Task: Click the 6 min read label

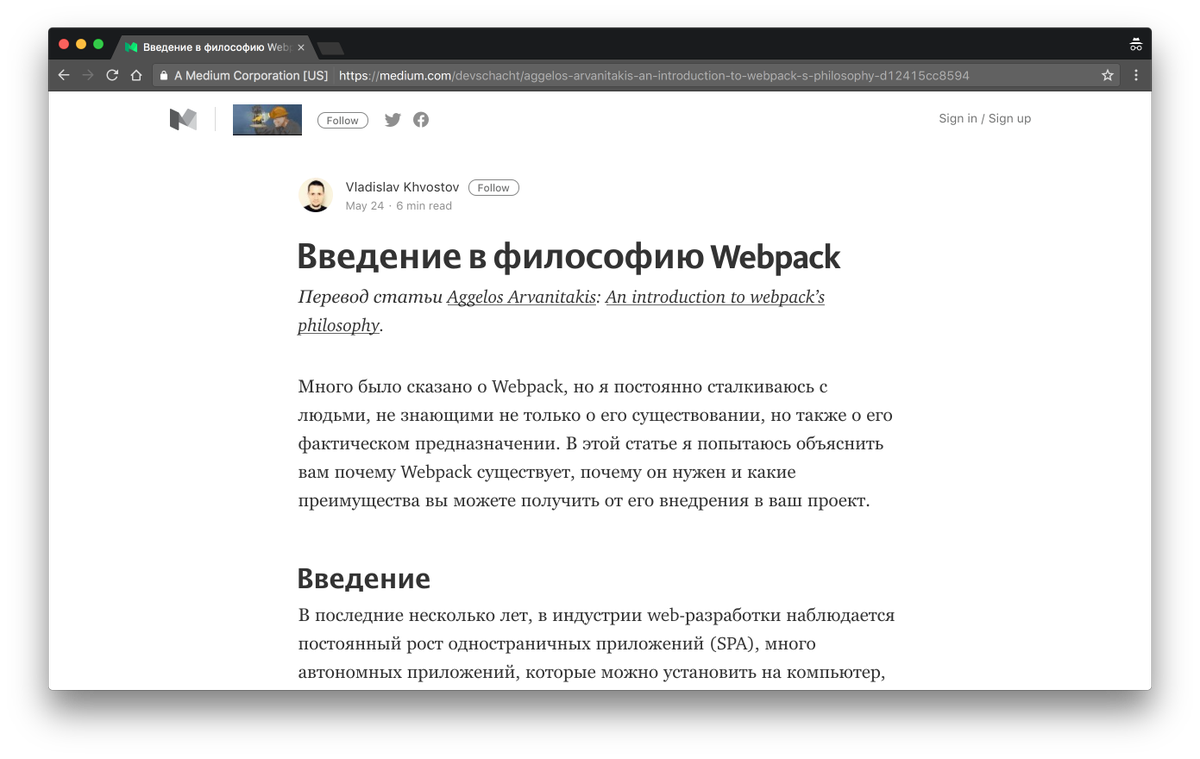Action: tap(424, 206)
